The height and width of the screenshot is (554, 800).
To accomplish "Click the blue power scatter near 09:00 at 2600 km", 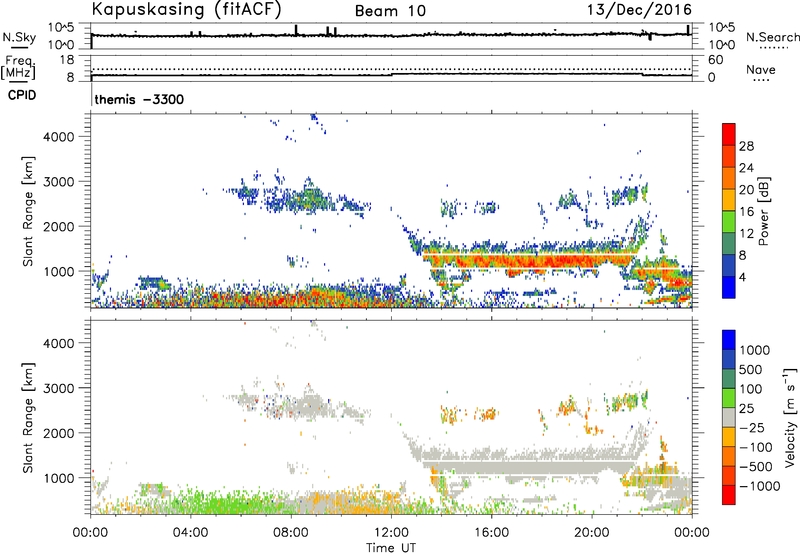I will (x=309, y=200).
